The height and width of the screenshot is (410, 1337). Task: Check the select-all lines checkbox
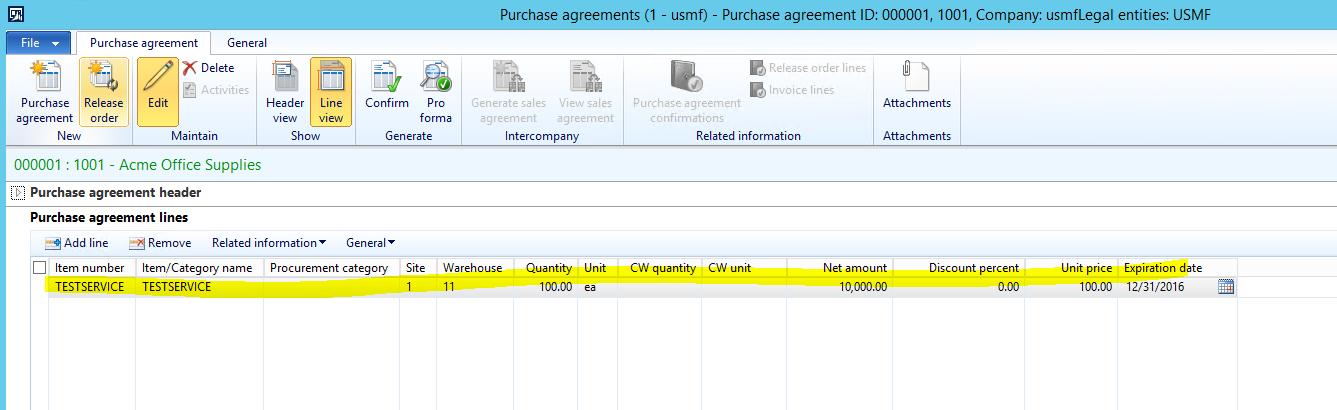point(39,268)
